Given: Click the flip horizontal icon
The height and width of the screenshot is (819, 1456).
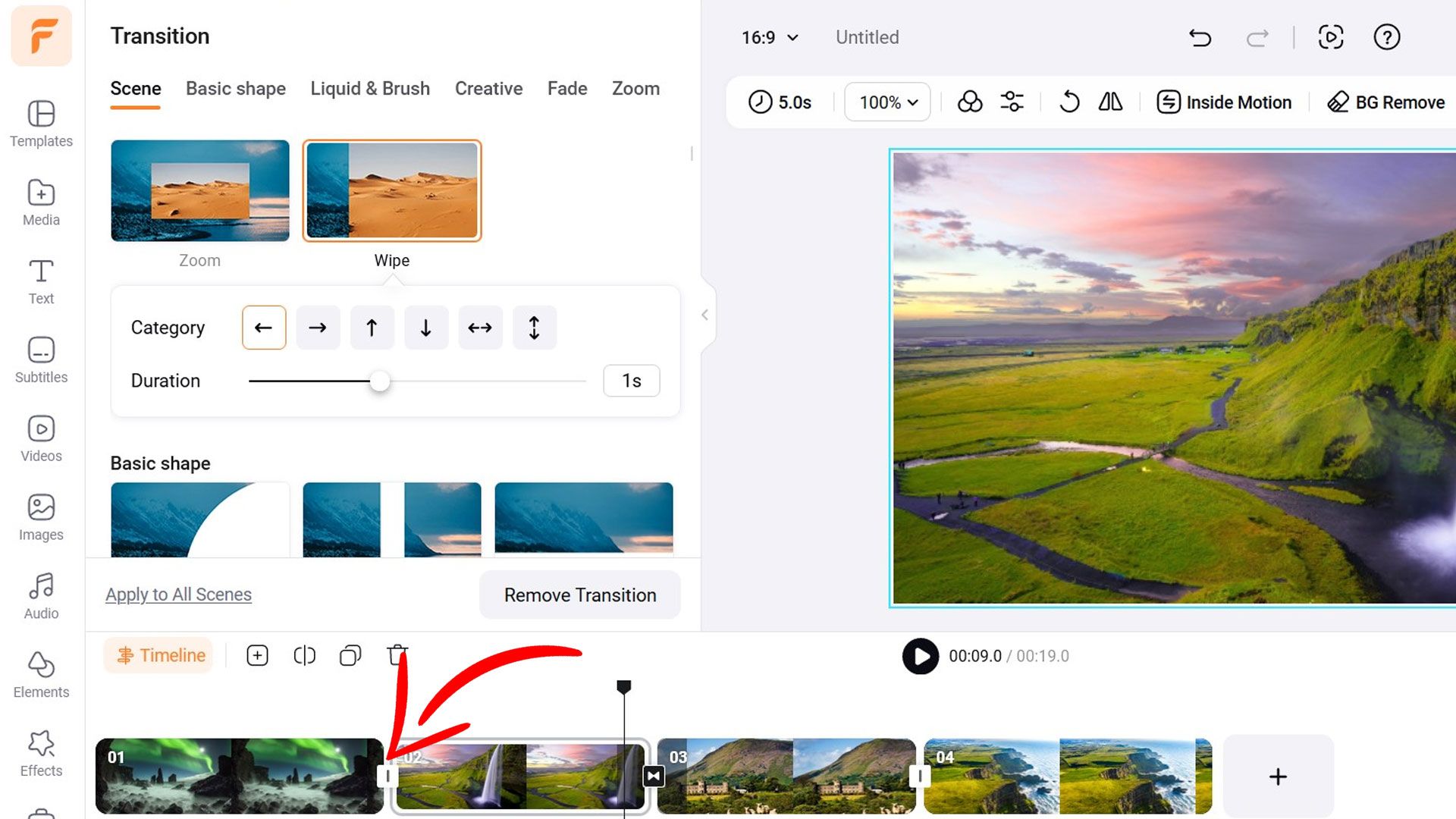Looking at the screenshot, I should click(x=1110, y=102).
